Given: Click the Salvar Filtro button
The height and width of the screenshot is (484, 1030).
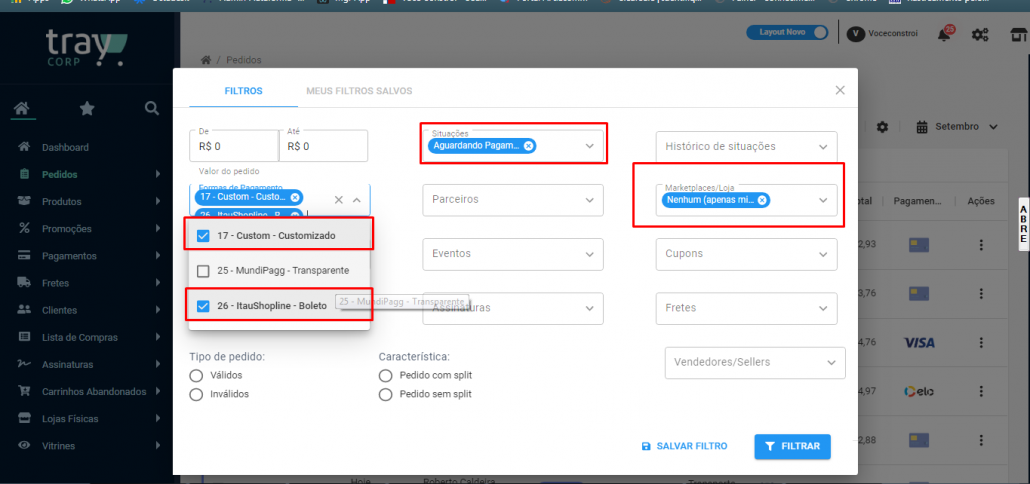Looking at the screenshot, I should [684, 446].
